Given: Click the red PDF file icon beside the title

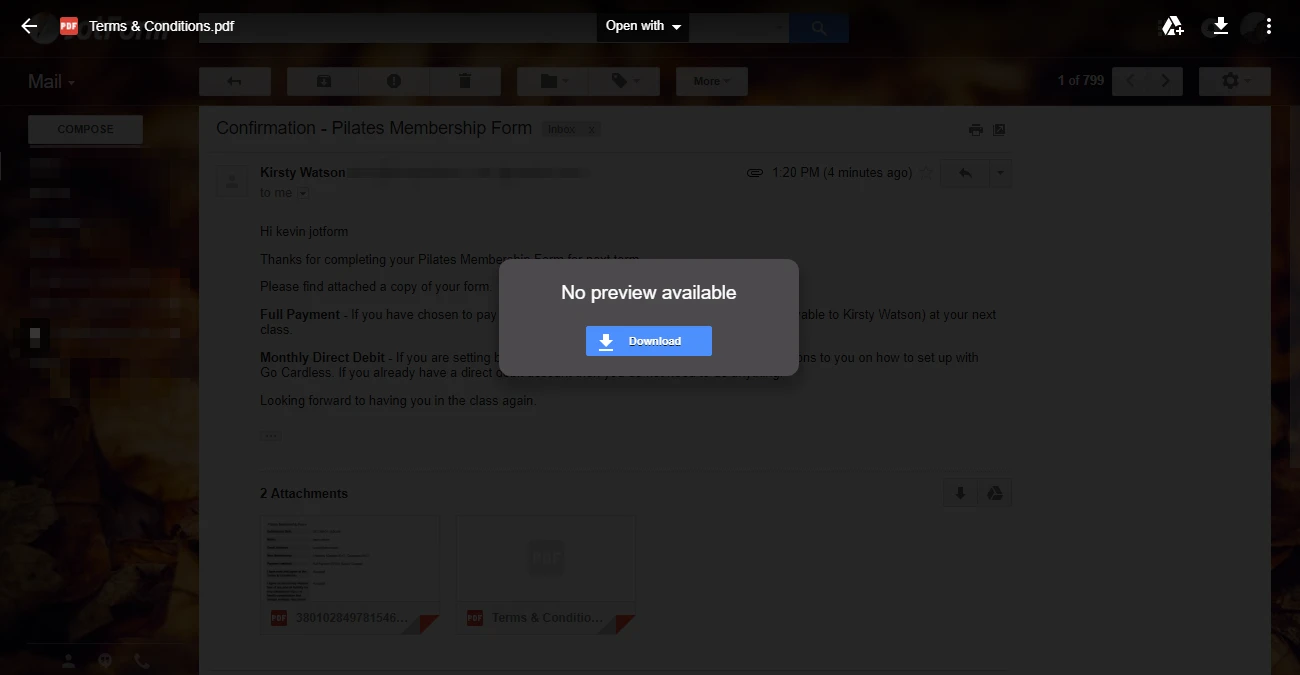Looking at the screenshot, I should (69, 26).
